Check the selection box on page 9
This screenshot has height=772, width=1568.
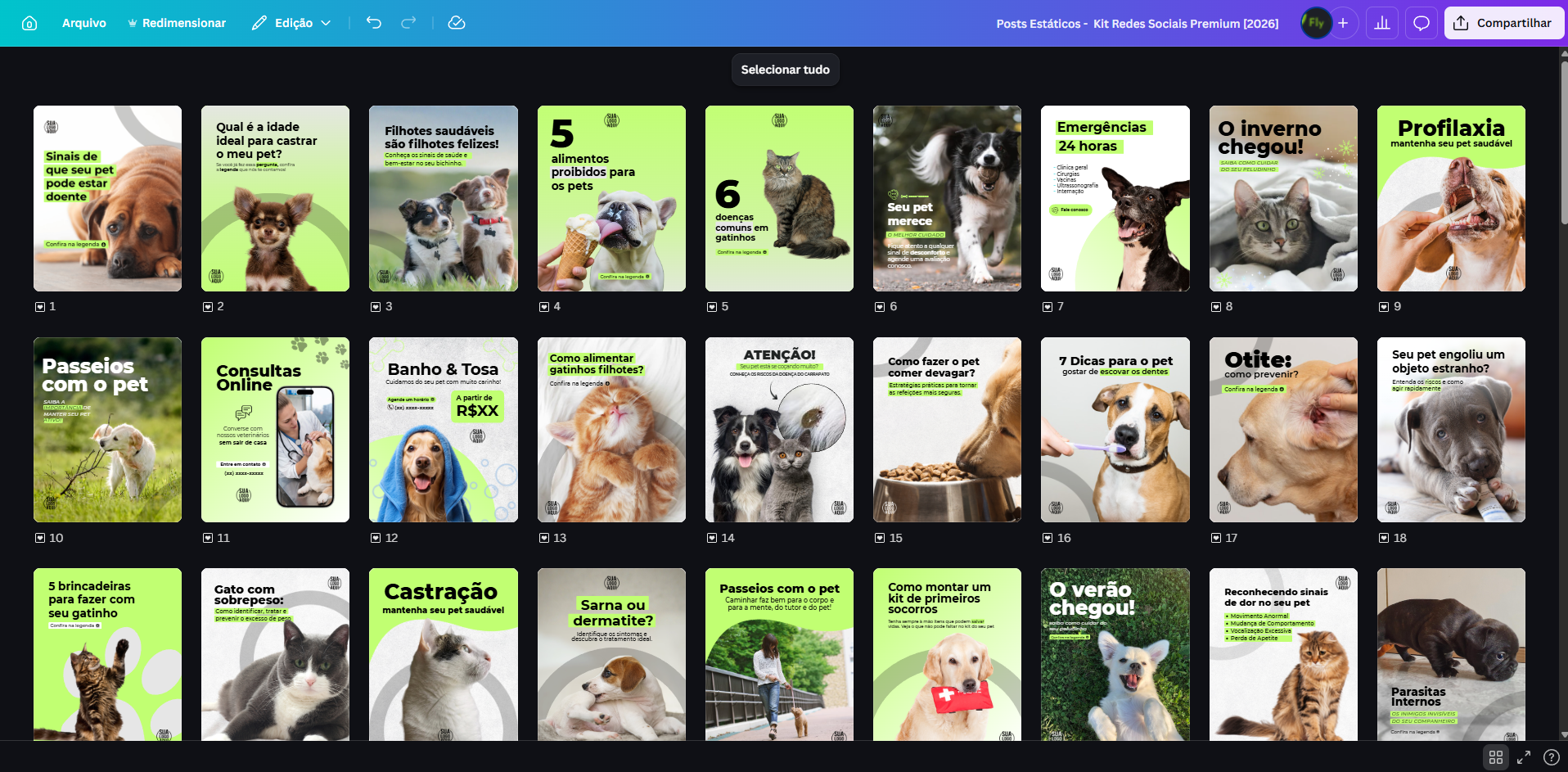click(x=1382, y=307)
